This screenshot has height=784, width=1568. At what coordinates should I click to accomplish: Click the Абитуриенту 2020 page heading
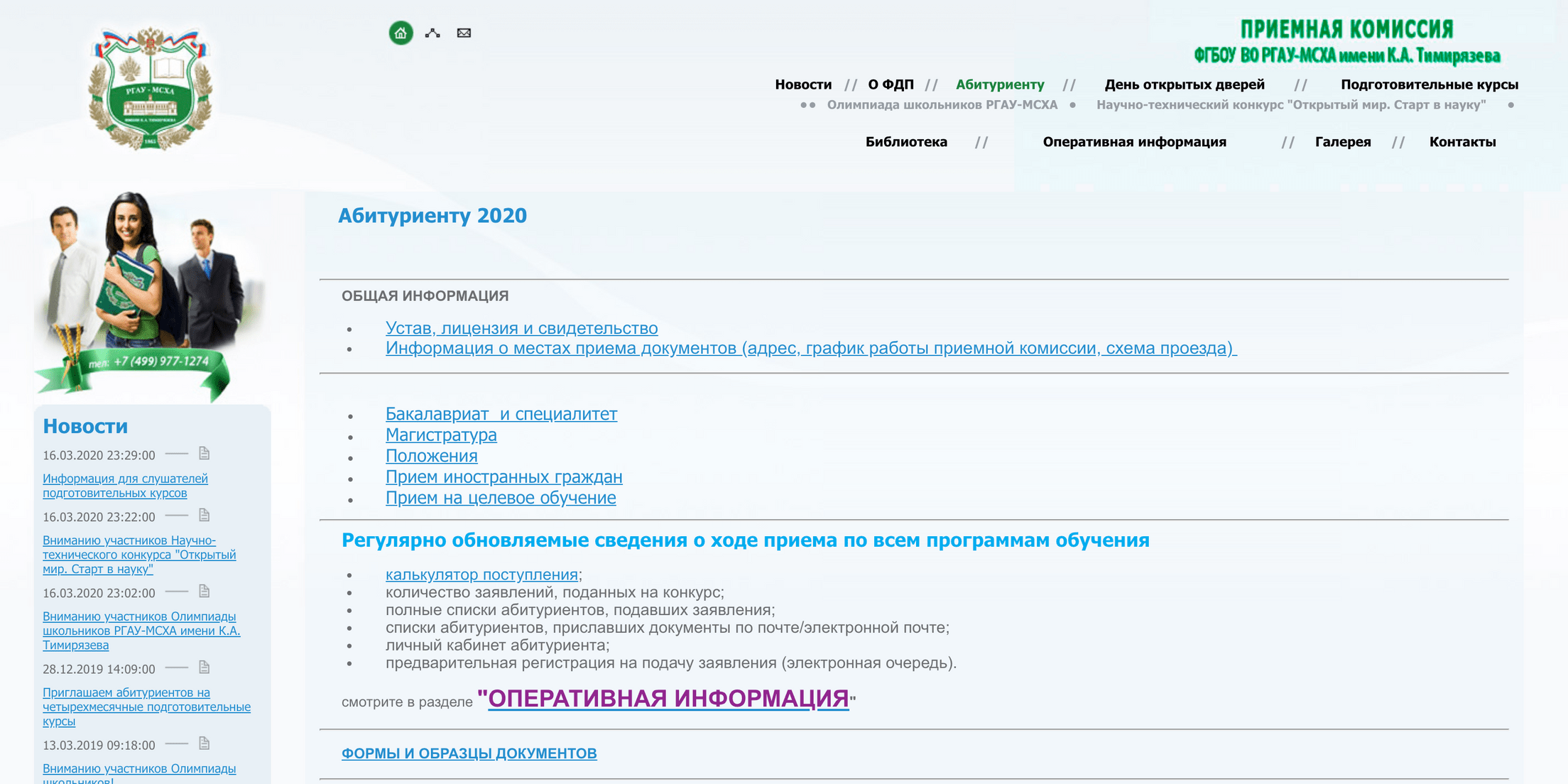click(432, 216)
